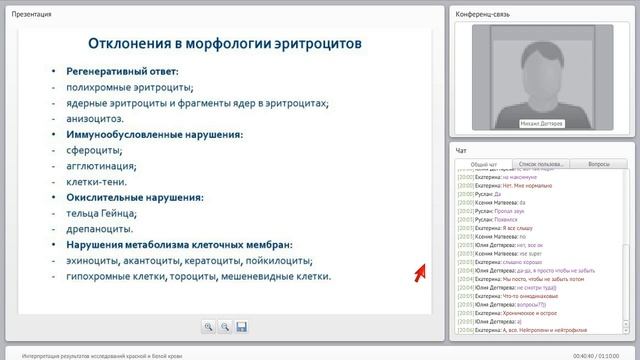640x360 pixels.
Task: Select the Иммунообусловленные нарушения heading
Action: [x=155, y=135]
